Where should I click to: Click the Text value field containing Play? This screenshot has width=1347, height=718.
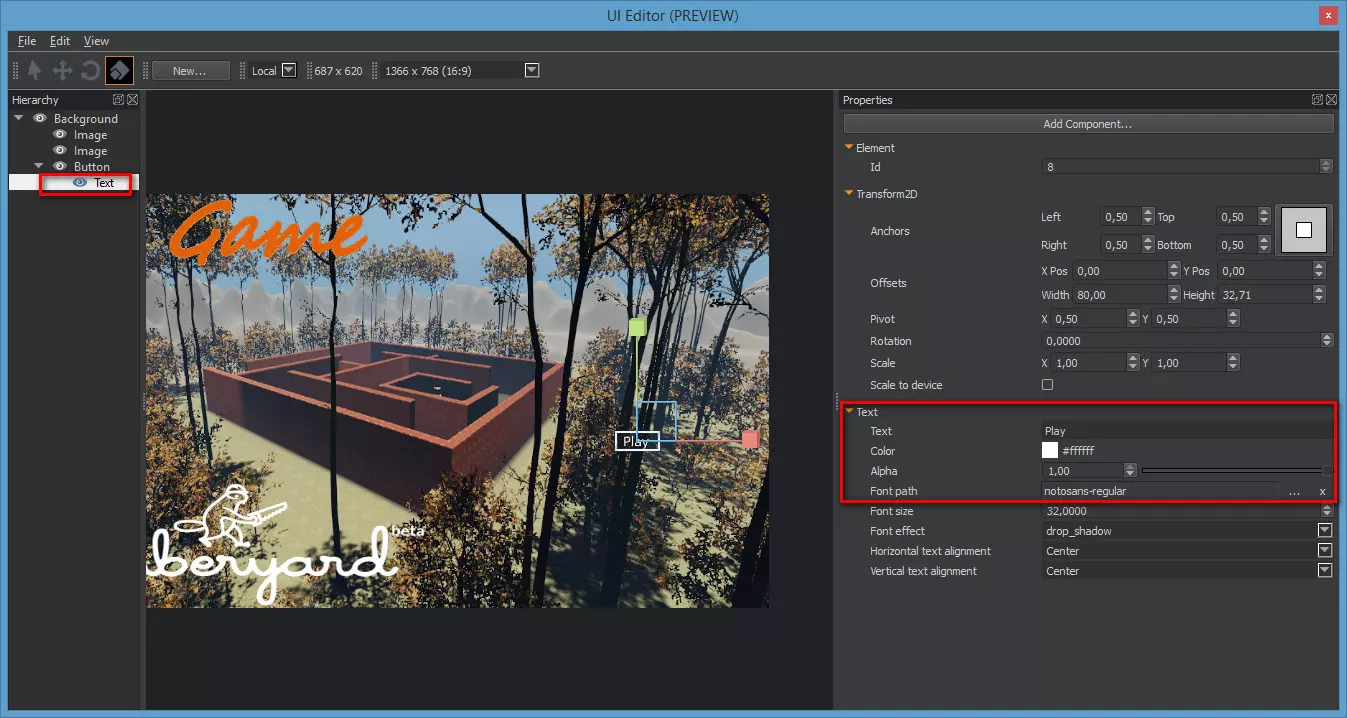pyautogui.click(x=1185, y=431)
